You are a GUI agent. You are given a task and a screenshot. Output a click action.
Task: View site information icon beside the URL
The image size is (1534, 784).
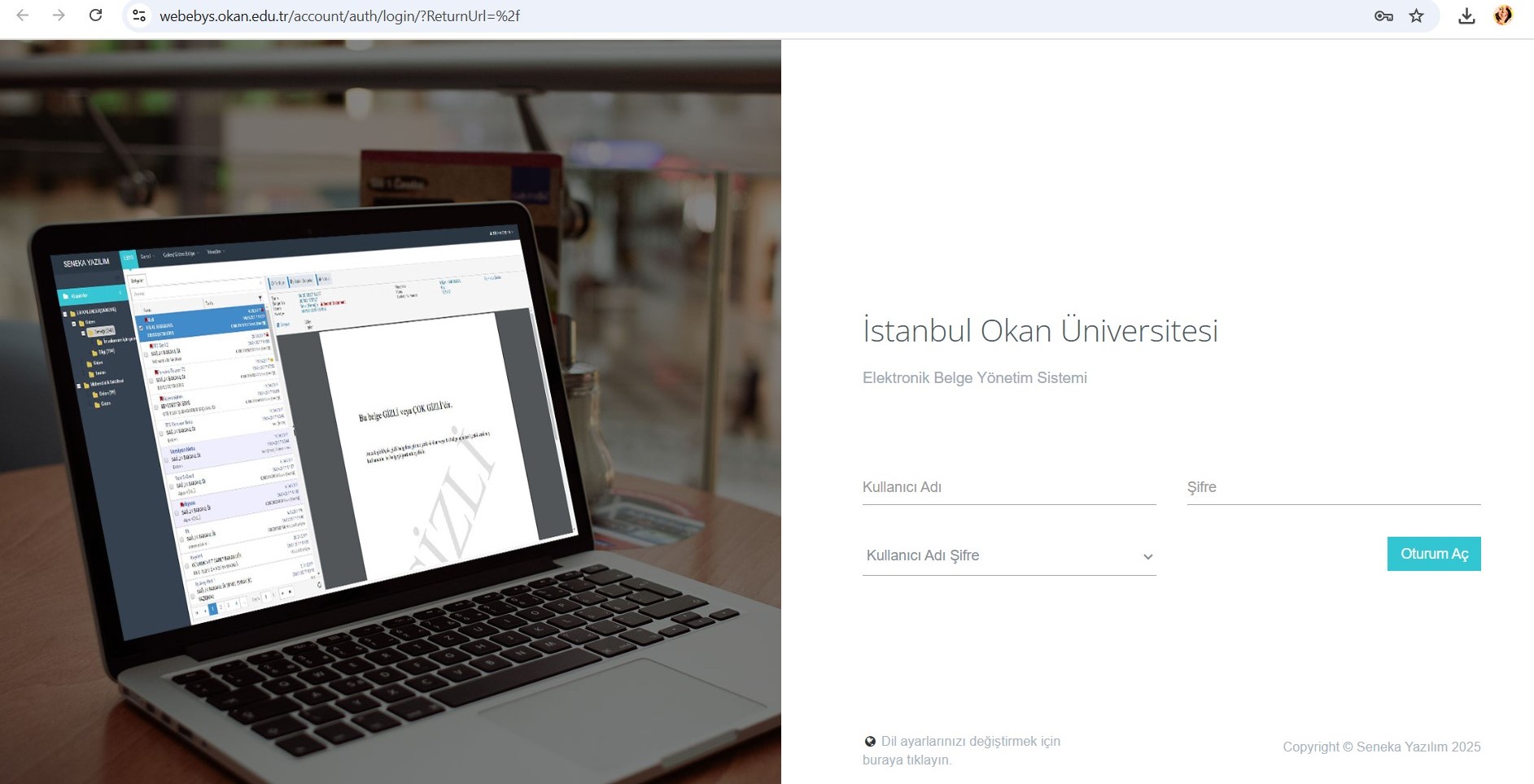coord(139,15)
